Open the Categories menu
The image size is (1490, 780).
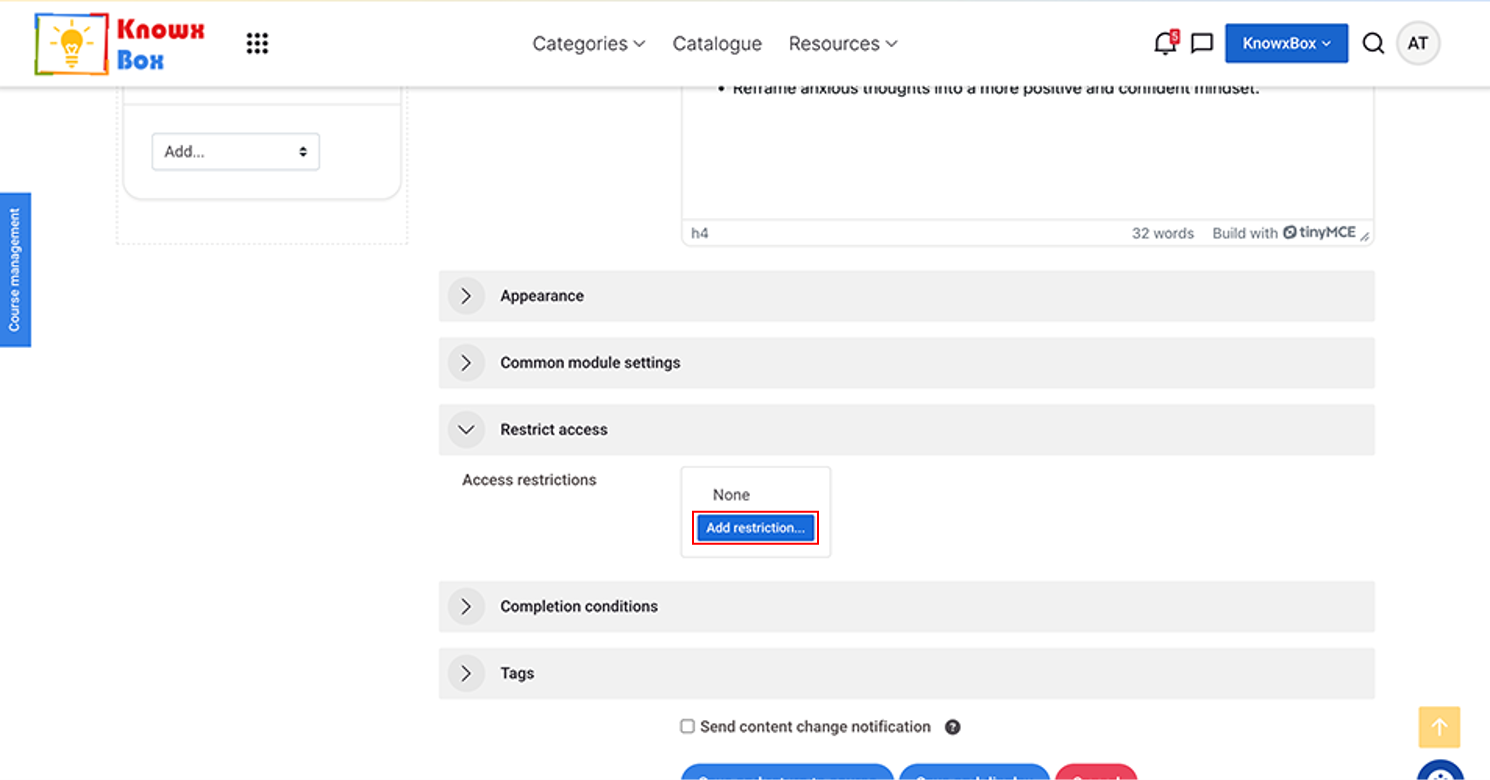[x=589, y=43]
